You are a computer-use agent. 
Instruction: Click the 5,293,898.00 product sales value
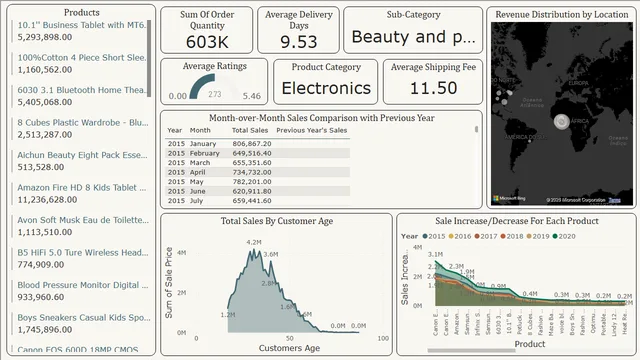45,37
